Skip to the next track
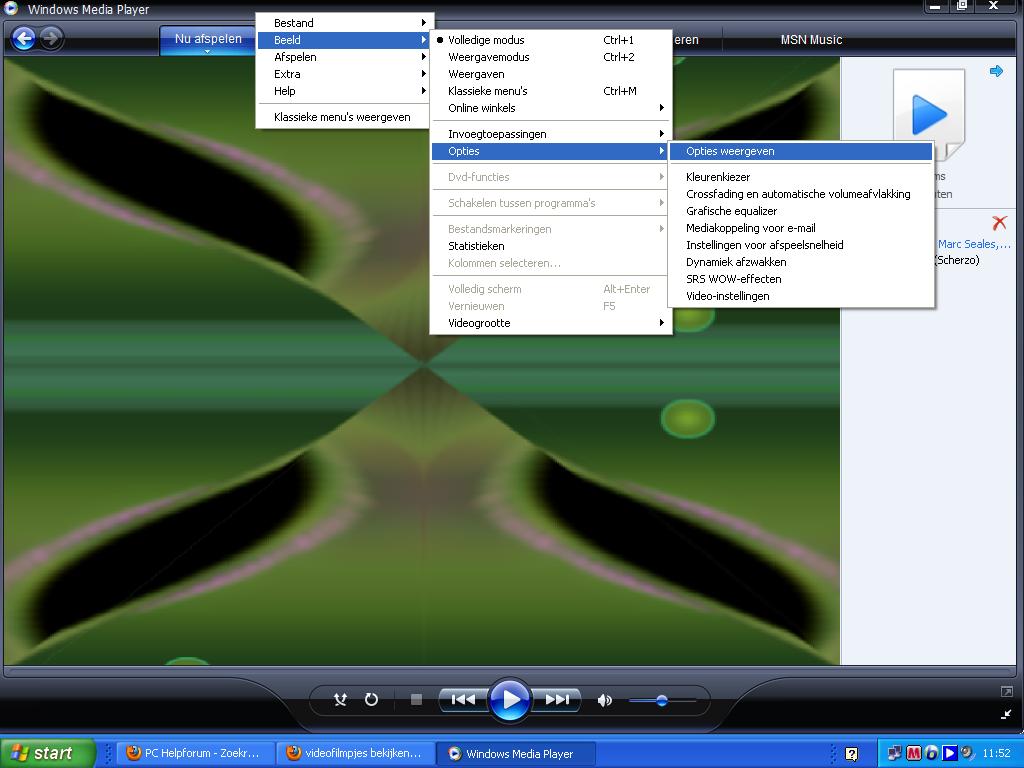The width and height of the screenshot is (1024, 768). (556, 699)
